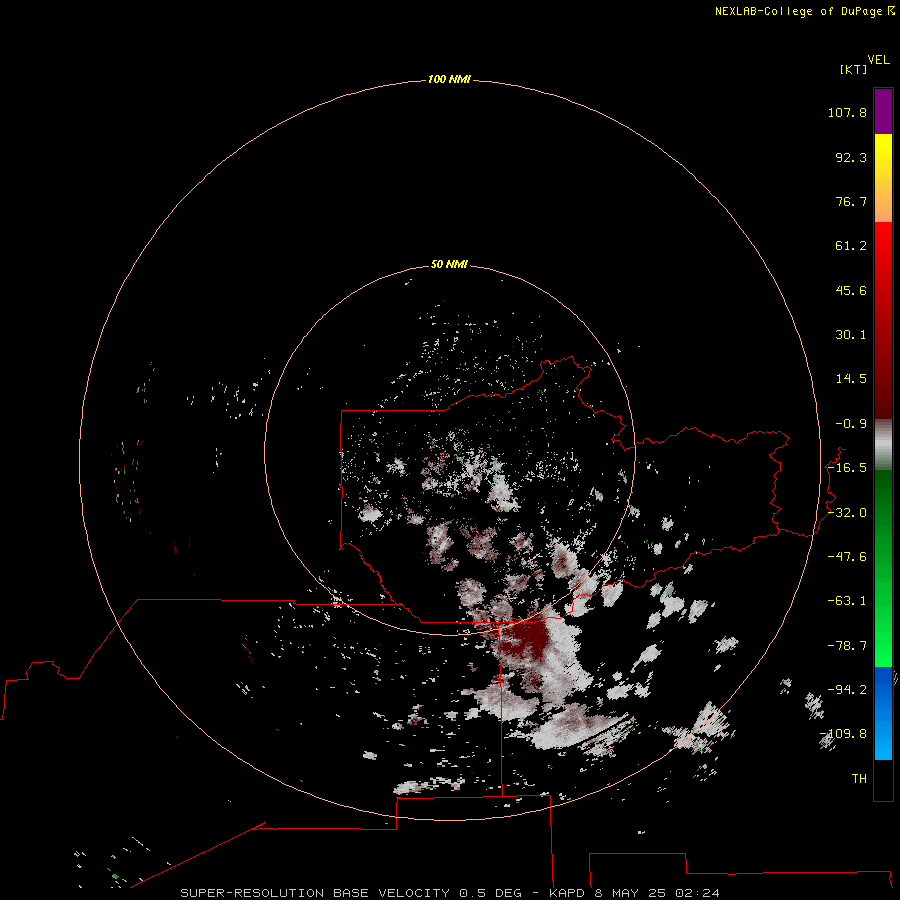
Task: Select the [KT] units label
Action: click(x=854, y=69)
